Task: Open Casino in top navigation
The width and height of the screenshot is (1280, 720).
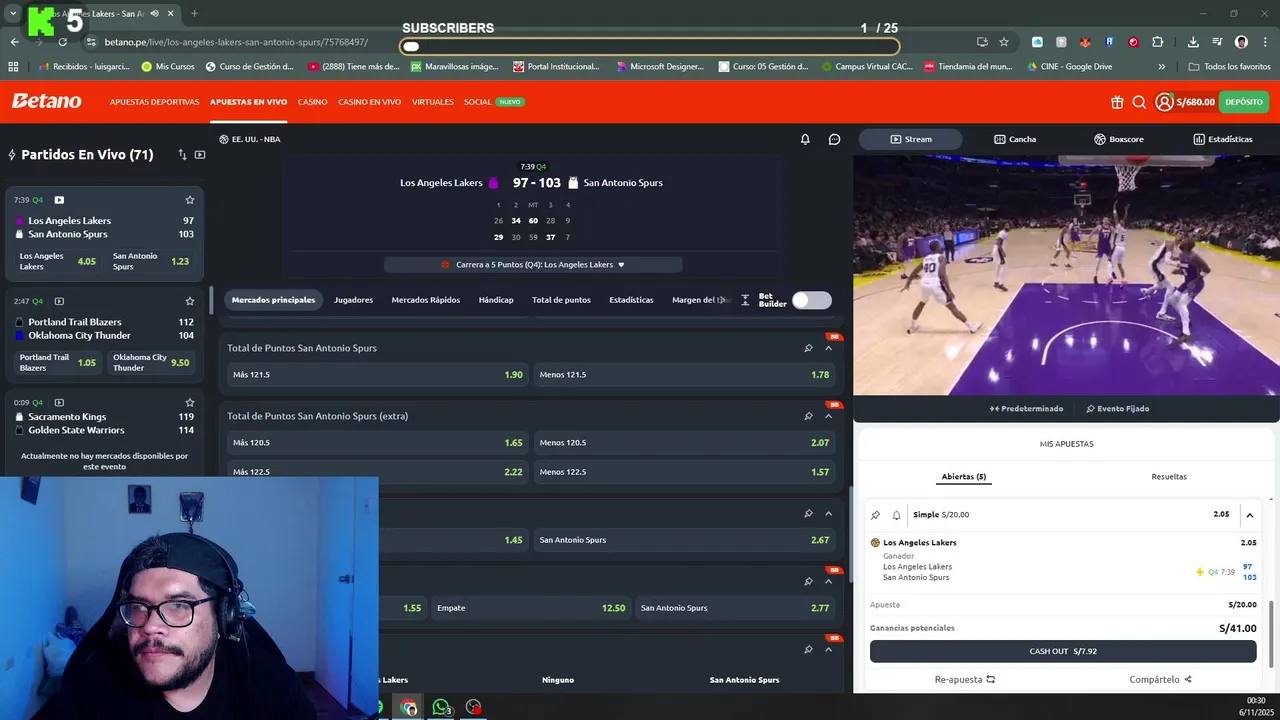Action: click(x=312, y=102)
